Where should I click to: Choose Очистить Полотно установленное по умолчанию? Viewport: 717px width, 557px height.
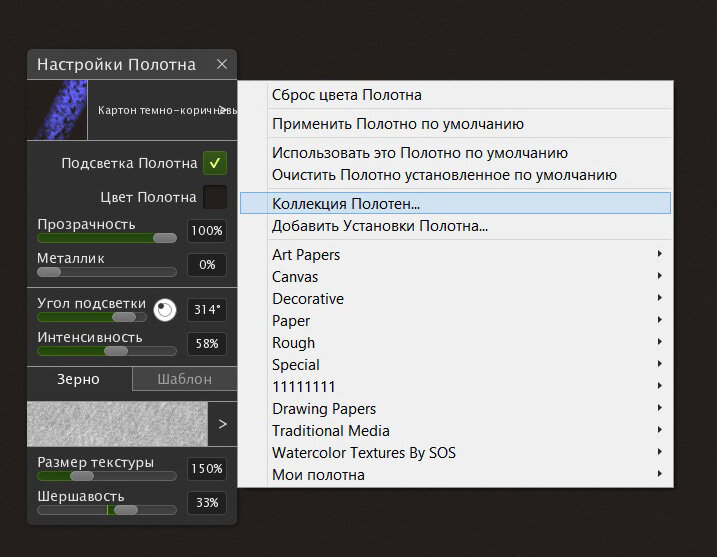click(455, 175)
